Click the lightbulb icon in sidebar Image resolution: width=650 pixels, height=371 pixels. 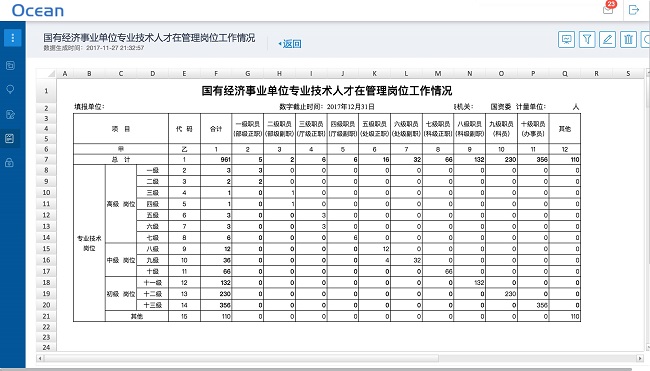pos(10,90)
